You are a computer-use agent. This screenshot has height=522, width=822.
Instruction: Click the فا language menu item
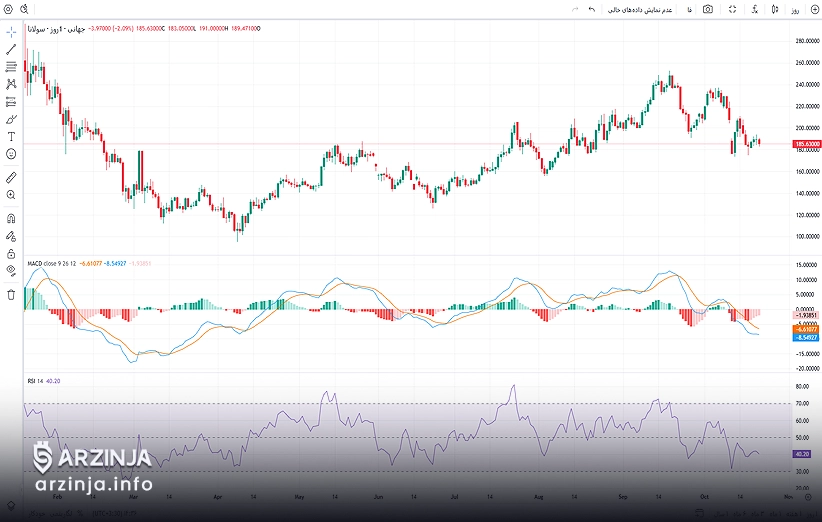689,9
